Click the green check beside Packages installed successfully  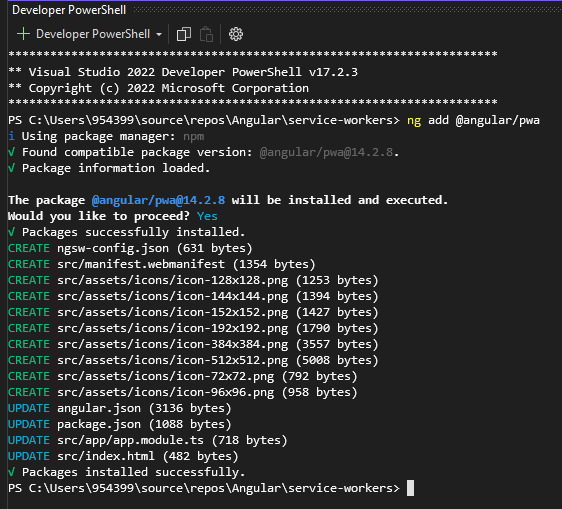coord(11,472)
